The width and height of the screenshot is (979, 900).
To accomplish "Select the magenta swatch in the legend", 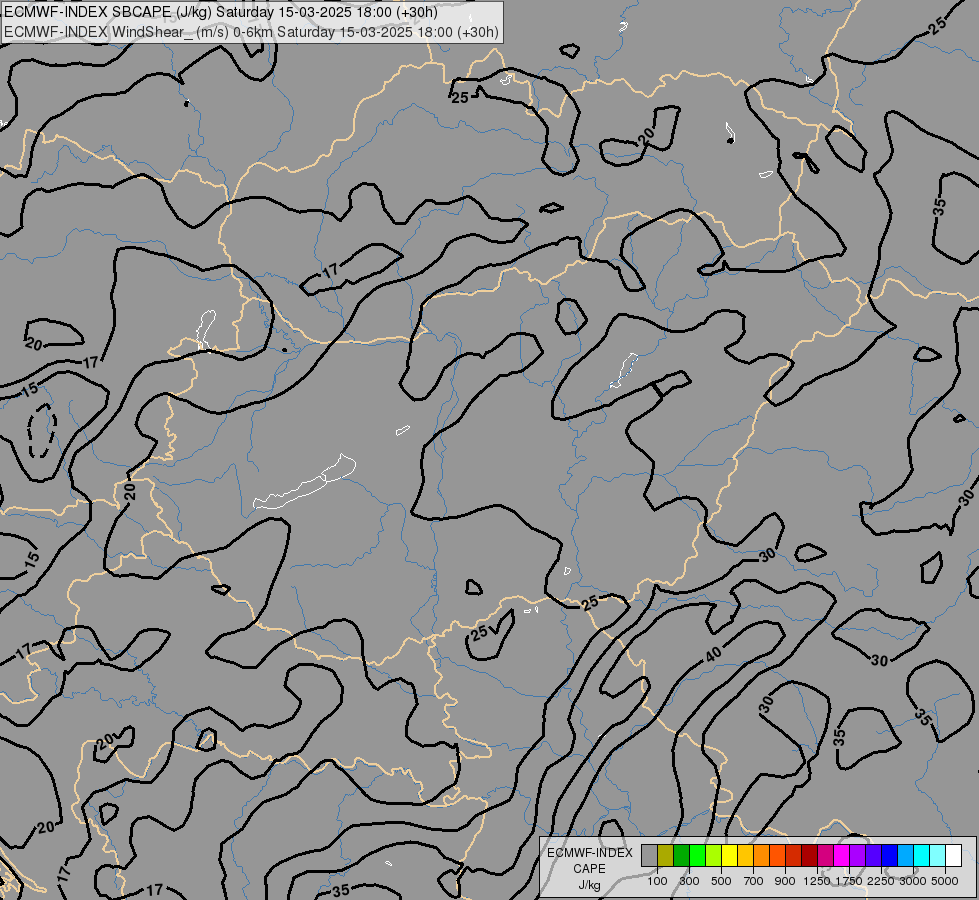I will (x=842, y=855).
